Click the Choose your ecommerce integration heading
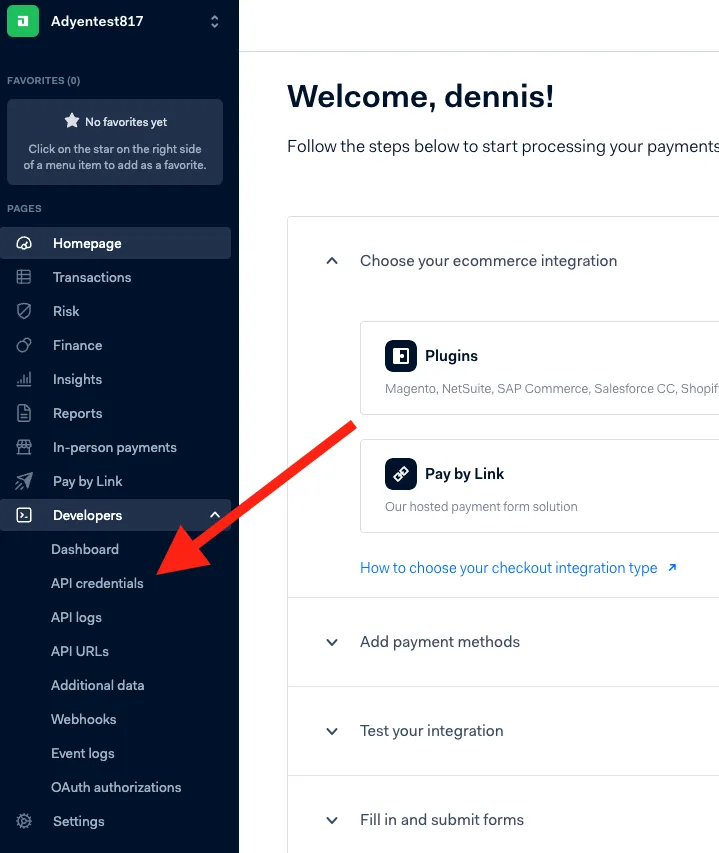This screenshot has width=719, height=853. click(x=488, y=261)
